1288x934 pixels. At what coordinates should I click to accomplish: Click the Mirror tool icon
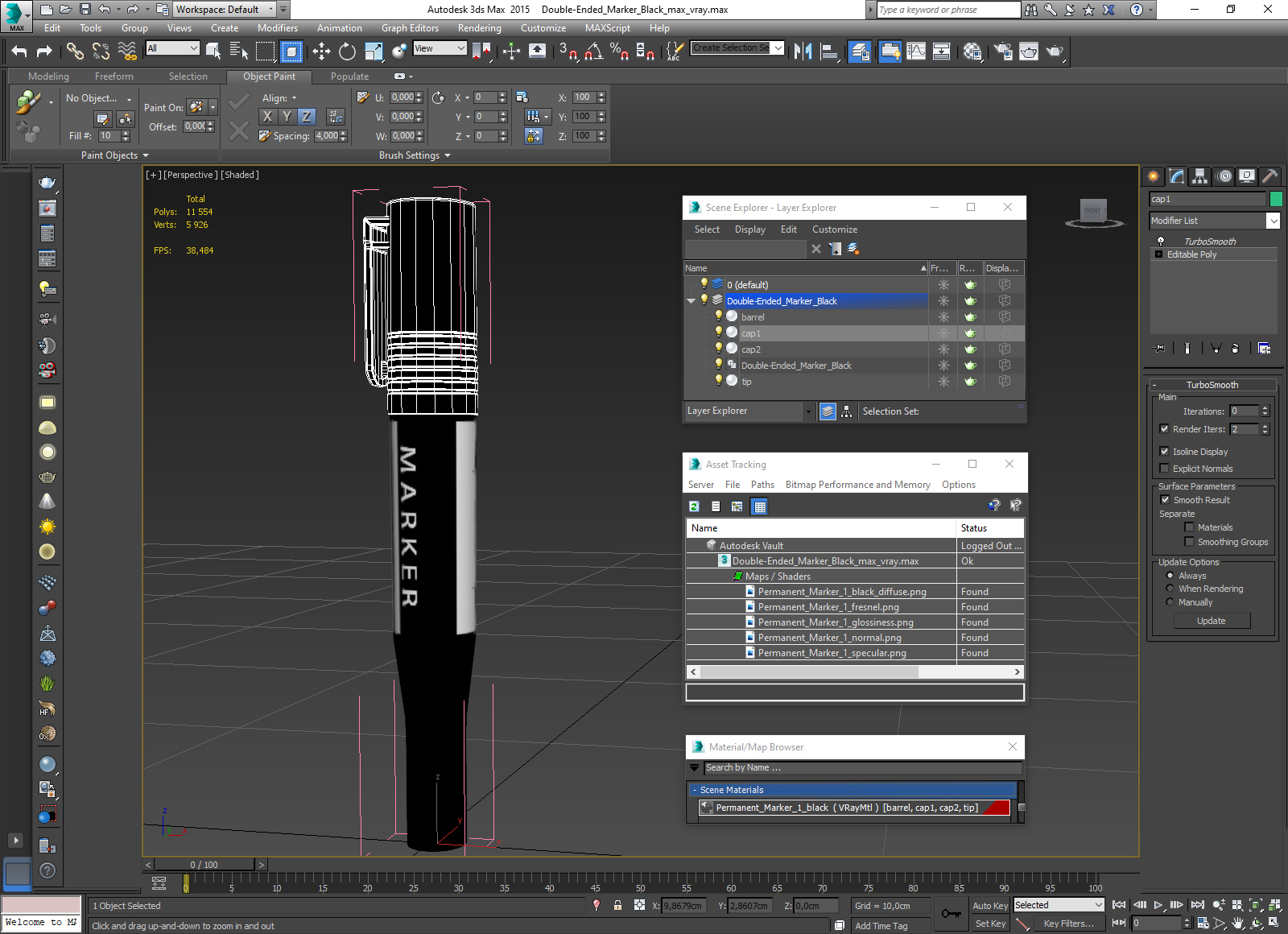(x=803, y=52)
